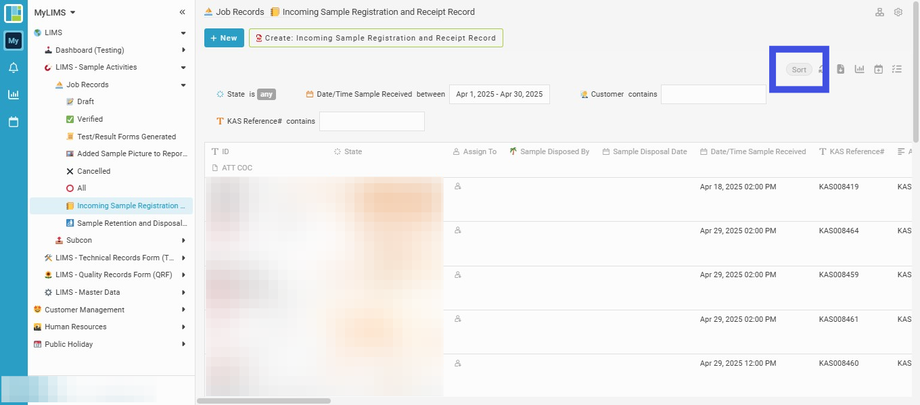Viewport: 920px width, 405px height.
Task: Click the 'any' State filter badge
Action: coord(266,94)
